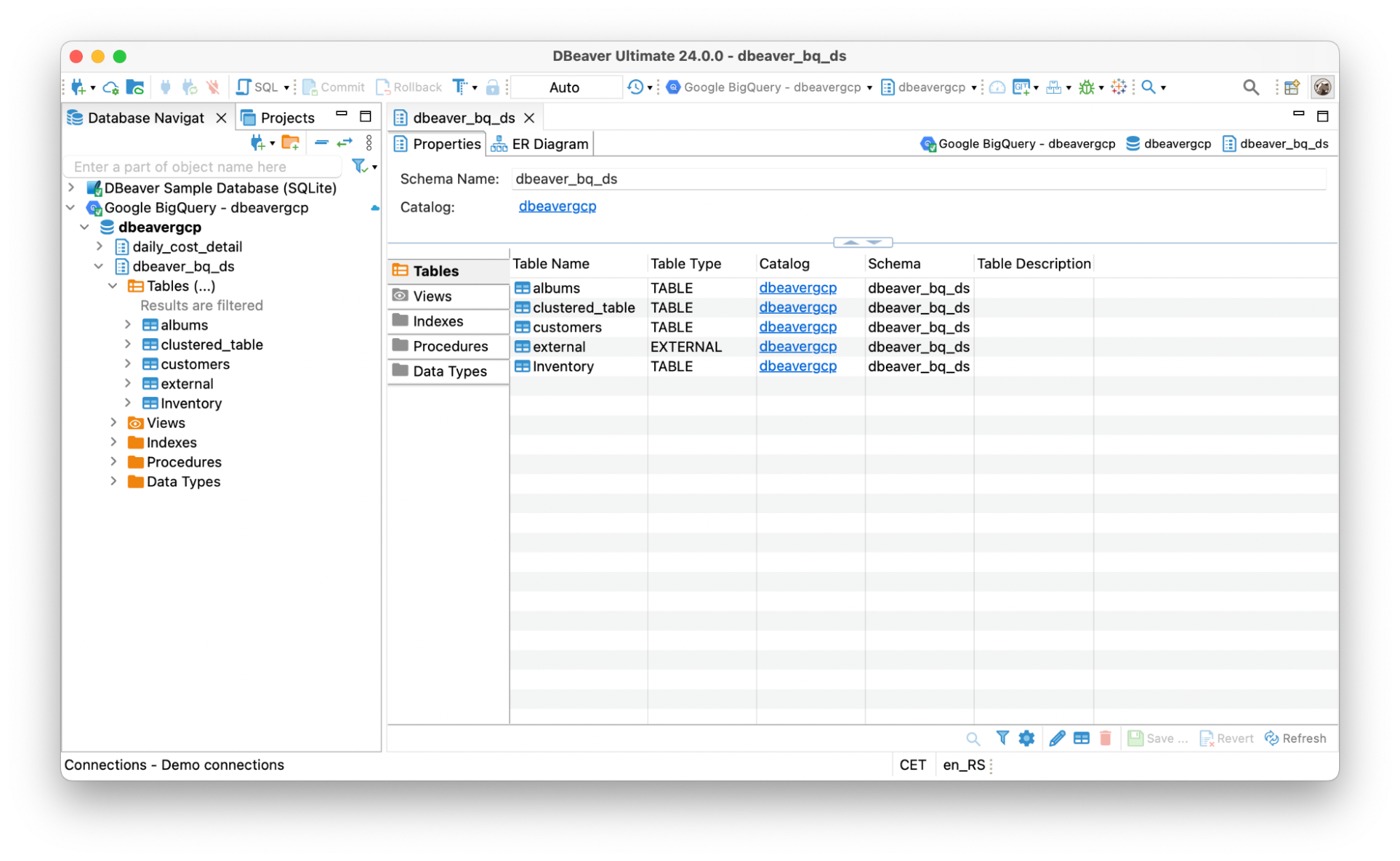Open active schema dropdown dbeavergcp in toolbar
This screenshot has width=1400, height=861.
[x=929, y=87]
